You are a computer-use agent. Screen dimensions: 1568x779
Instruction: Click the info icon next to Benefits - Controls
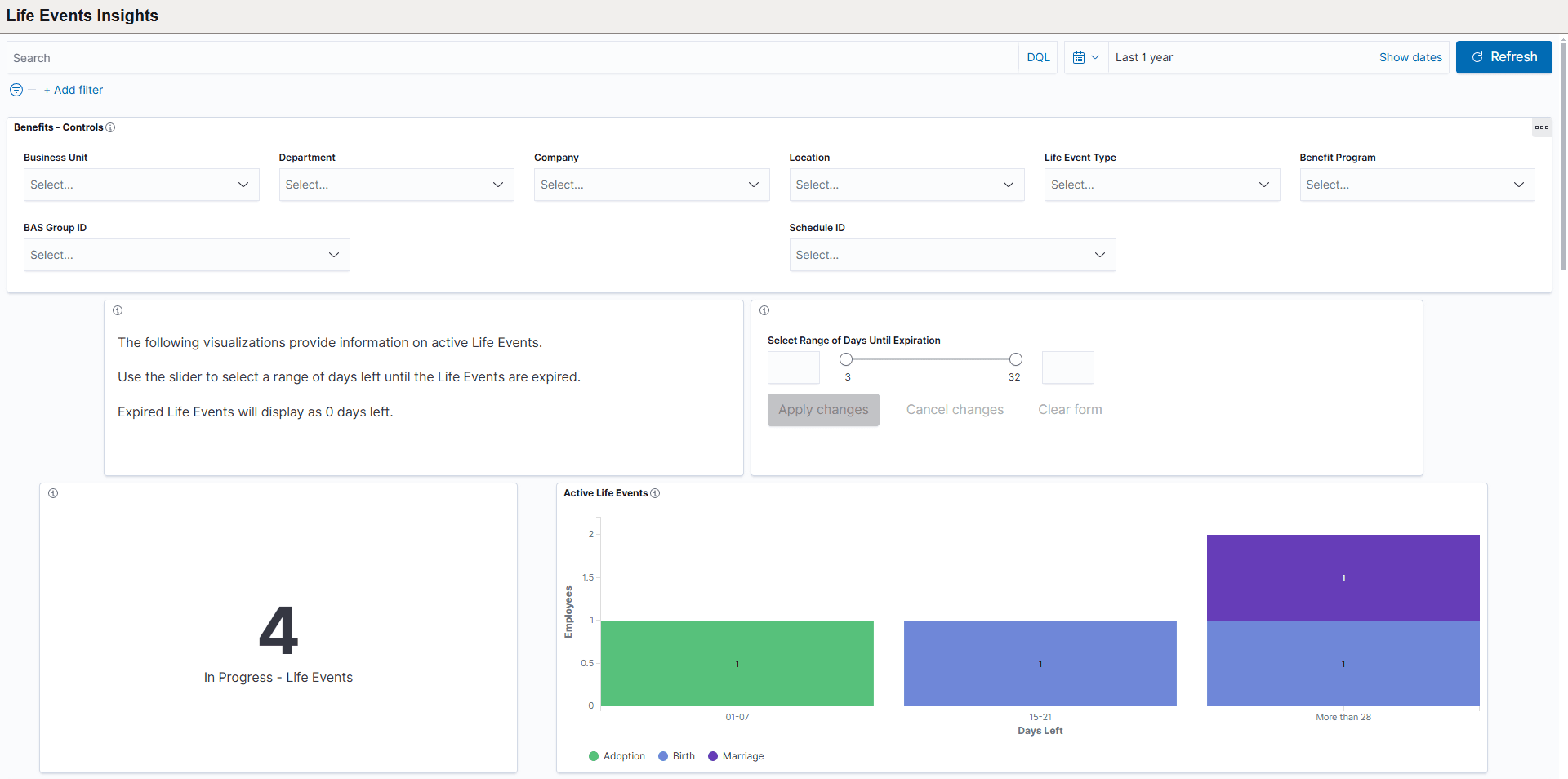pyautogui.click(x=109, y=127)
